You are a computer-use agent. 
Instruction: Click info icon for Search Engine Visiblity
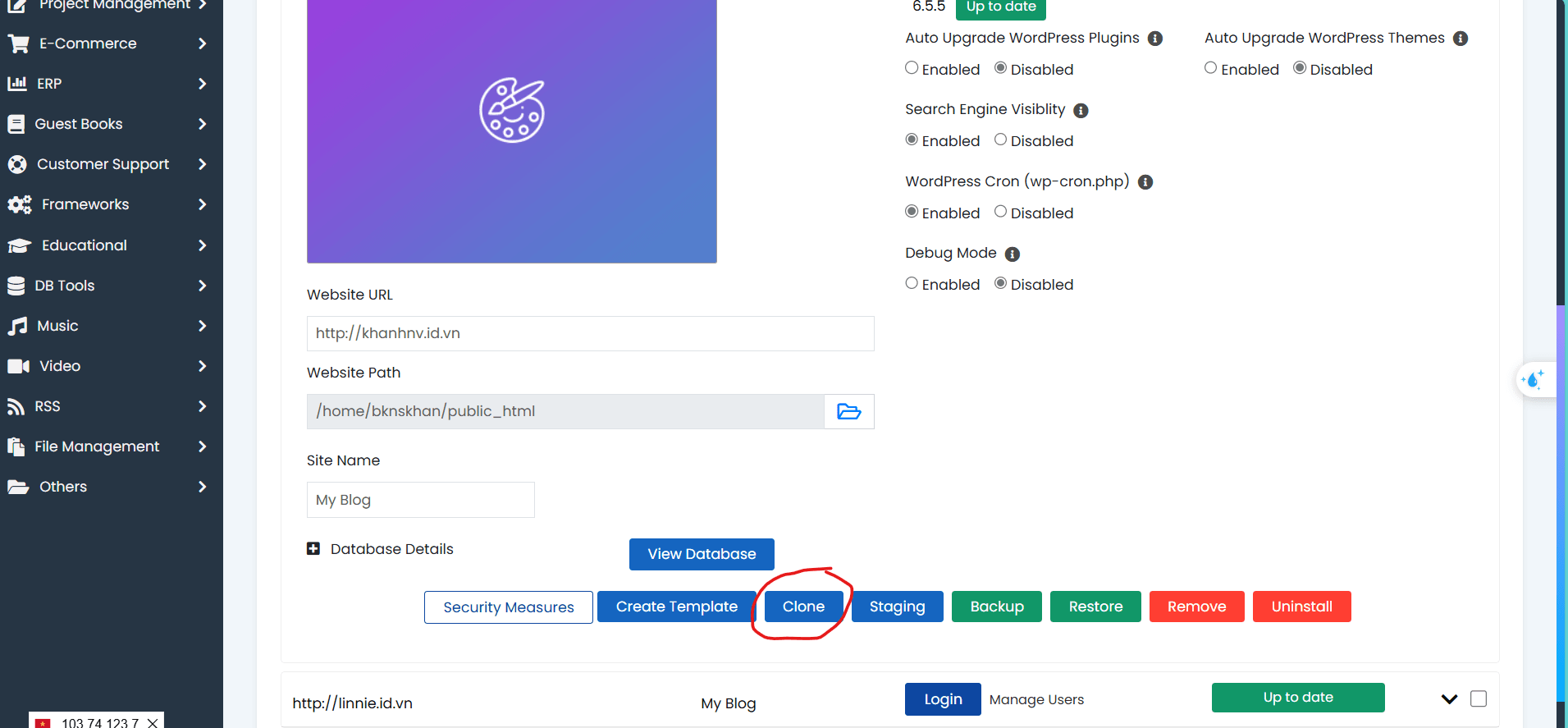tap(1081, 110)
